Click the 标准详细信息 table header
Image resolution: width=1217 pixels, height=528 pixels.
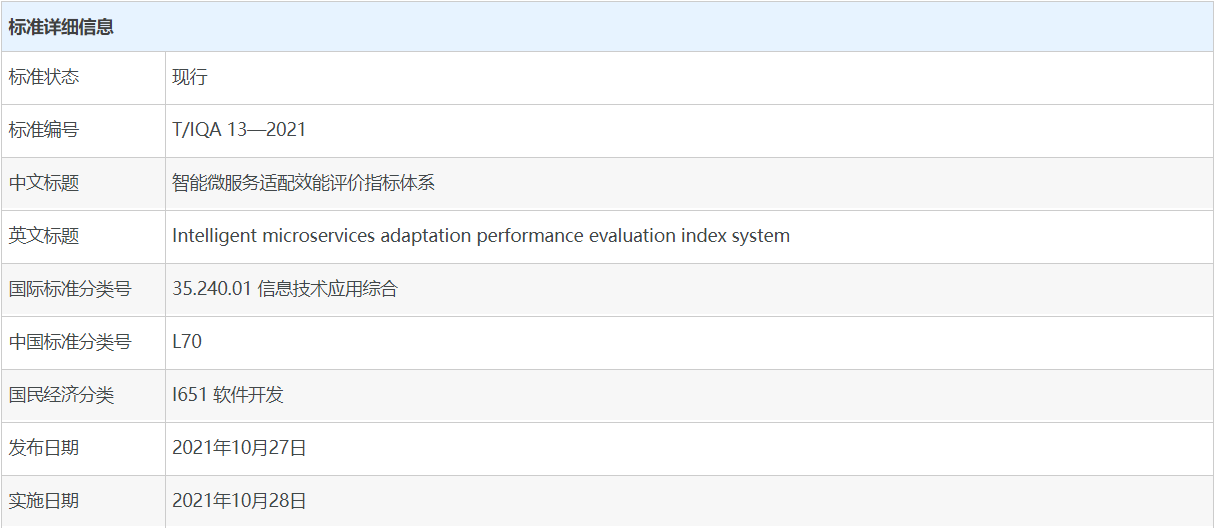pyautogui.click(x=61, y=27)
